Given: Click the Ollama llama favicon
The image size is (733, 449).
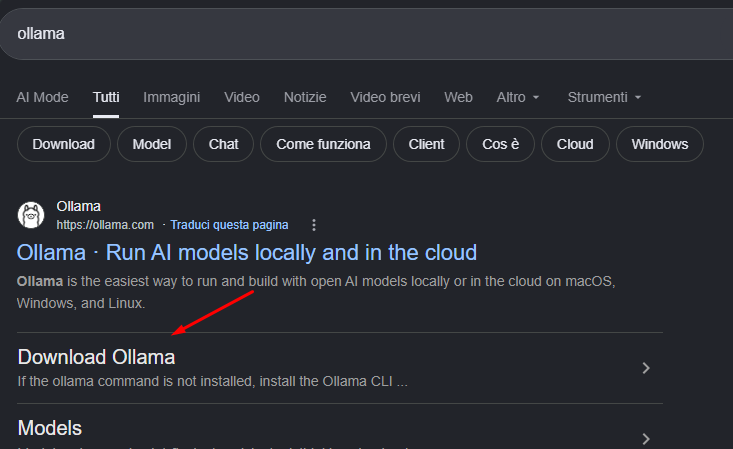Looking at the screenshot, I should 31,215.
